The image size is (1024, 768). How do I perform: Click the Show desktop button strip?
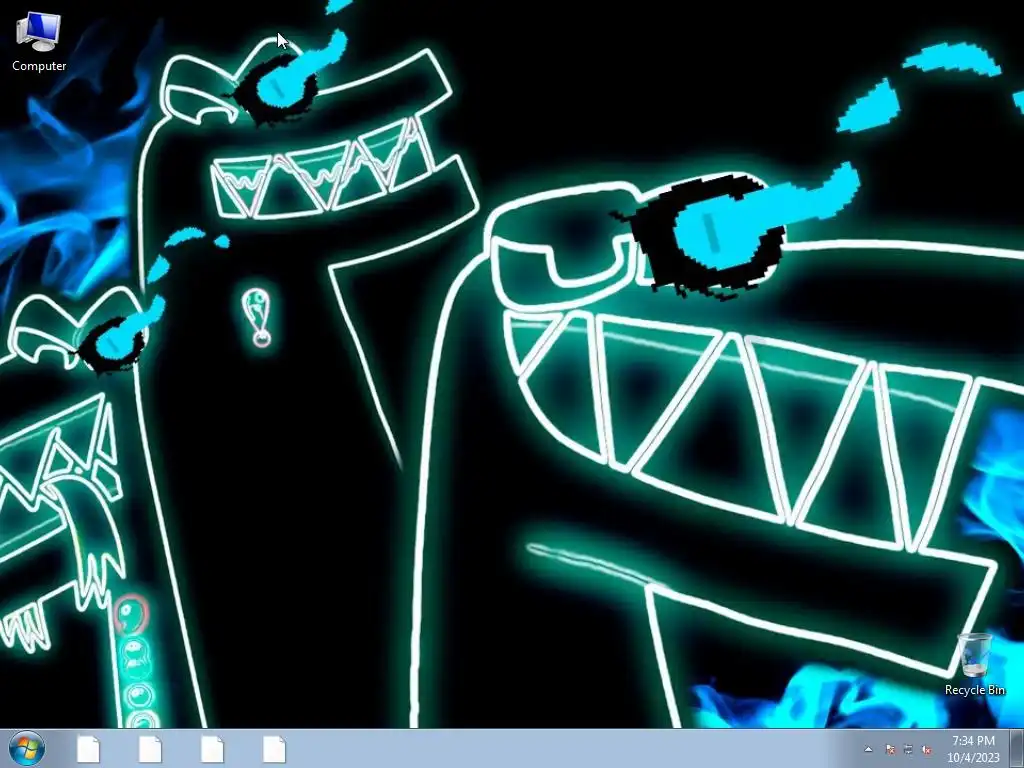tap(1017, 749)
